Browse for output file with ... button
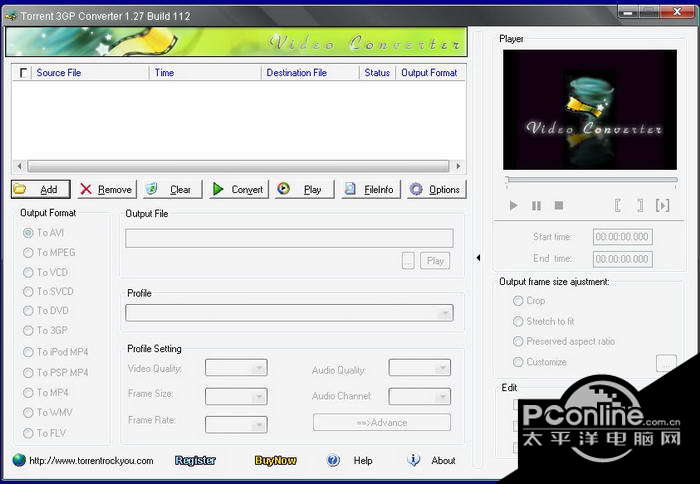 pyautogui.click(x=408, y=261)
